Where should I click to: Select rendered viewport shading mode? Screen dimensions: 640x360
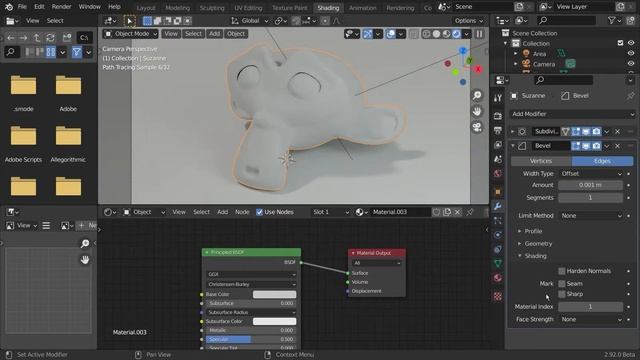(x=456, y=34)
